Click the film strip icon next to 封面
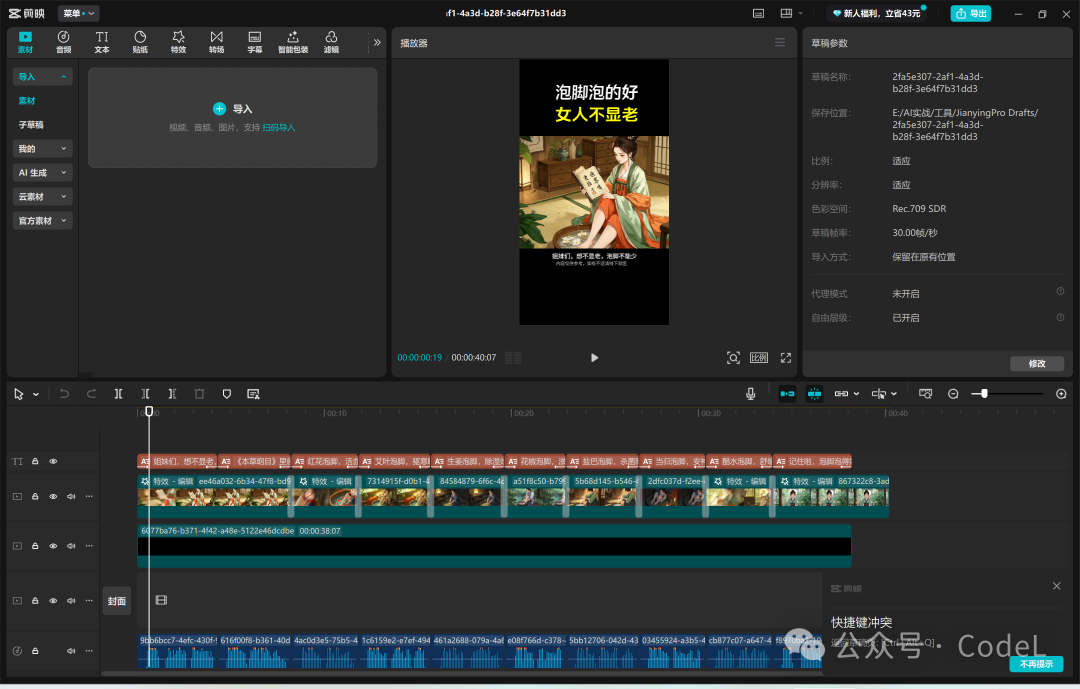The width and height of the screenshot is (1080, 689). [161, 600]
